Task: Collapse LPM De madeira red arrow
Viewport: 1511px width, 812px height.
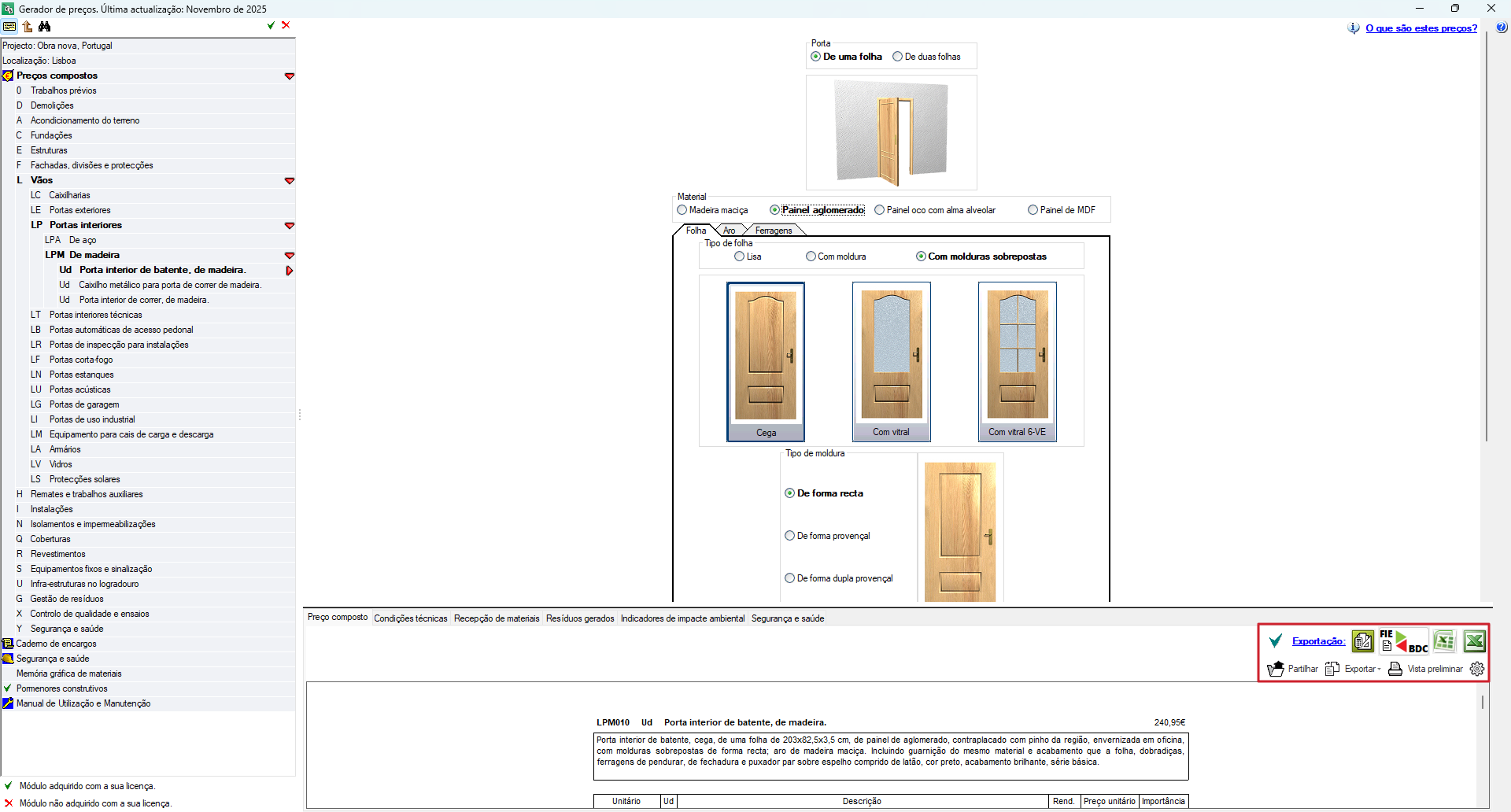Action: point(290,256)
